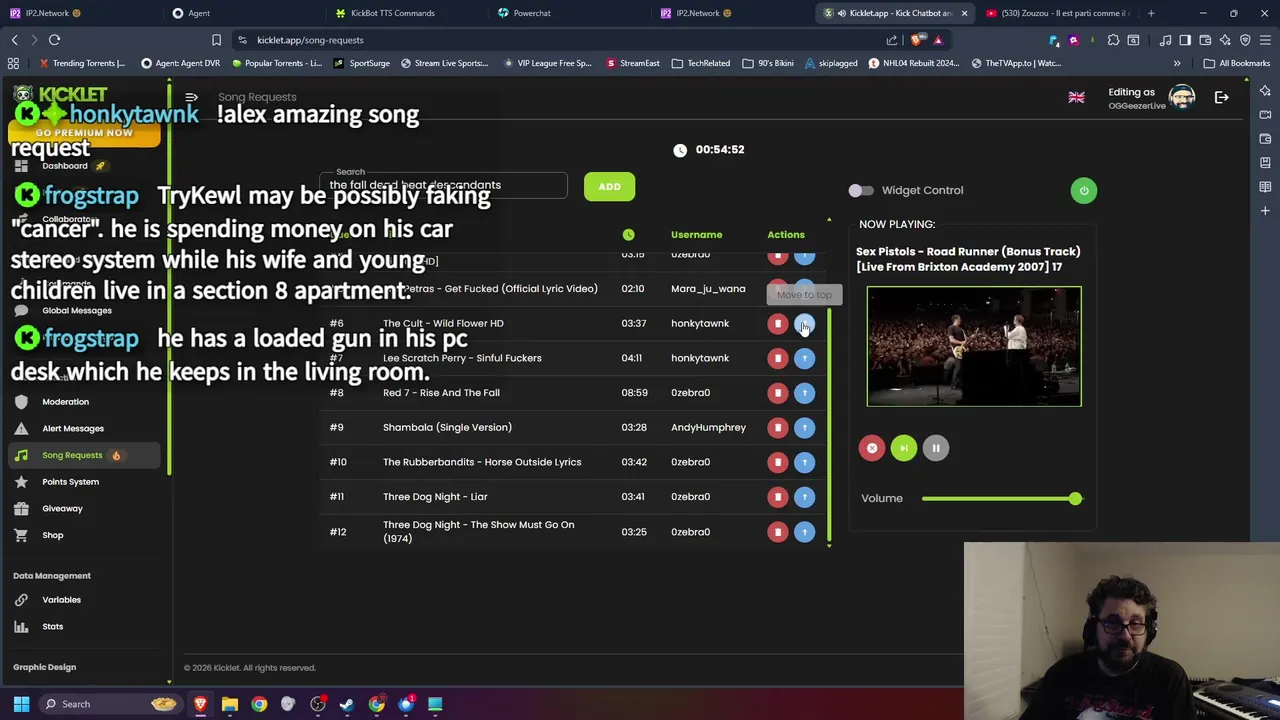
Task: Open a new browser tab
Action: pyautogui.click(x=1151, y=13)
